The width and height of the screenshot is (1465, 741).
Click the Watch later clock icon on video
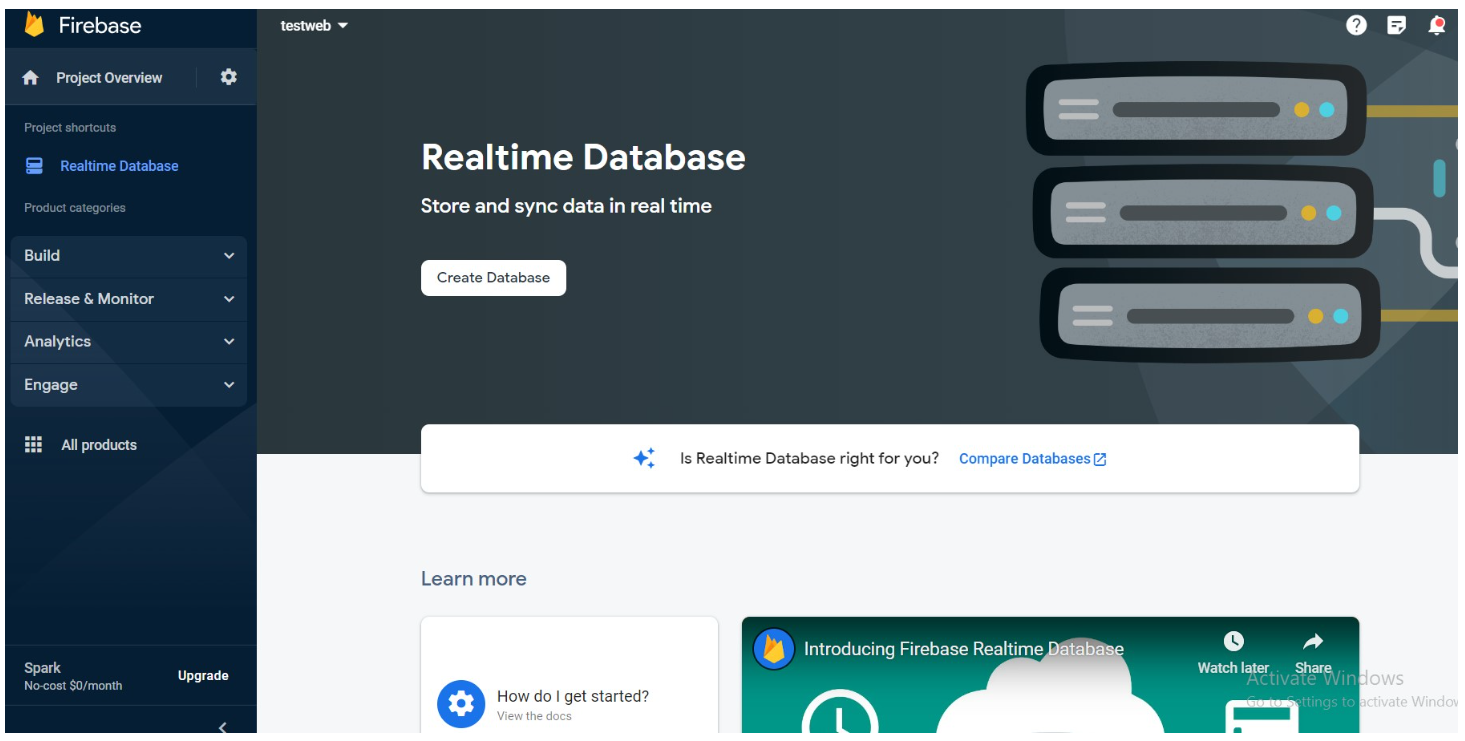[x=1234, y=641]
